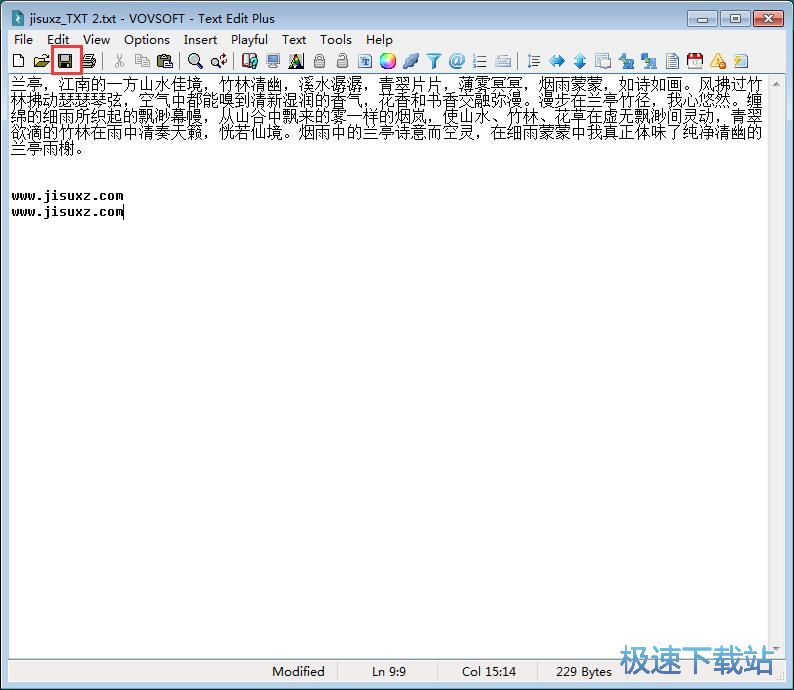The width and height of the screenshot is (794, 690).
Task: Print the document with the printer icon
Action: point(89,61)
